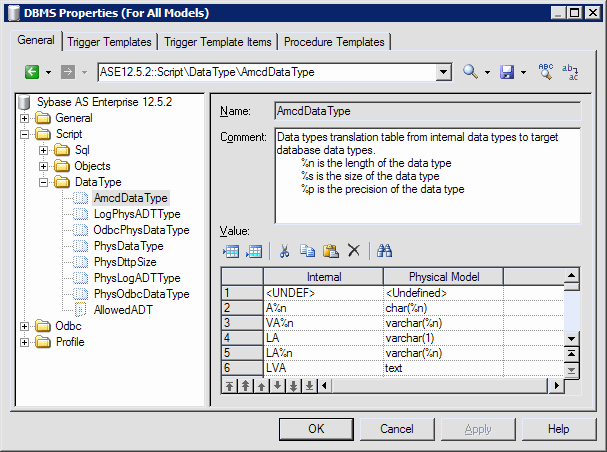Image resolution: width=607 pixels, height=452 pixels.
Task: Collapse the DataType folder
Action: tap(43, 182)
